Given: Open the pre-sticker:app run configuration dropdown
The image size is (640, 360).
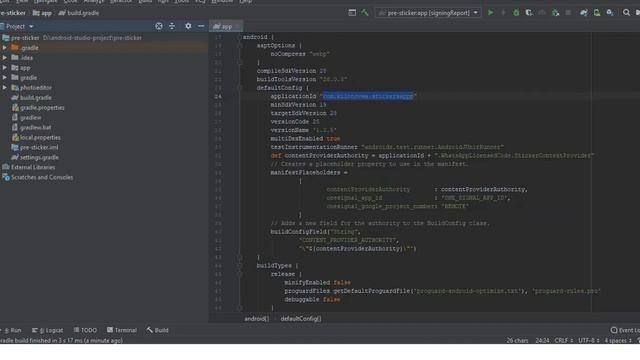Looking at the screenshot, I should [428, 13].
